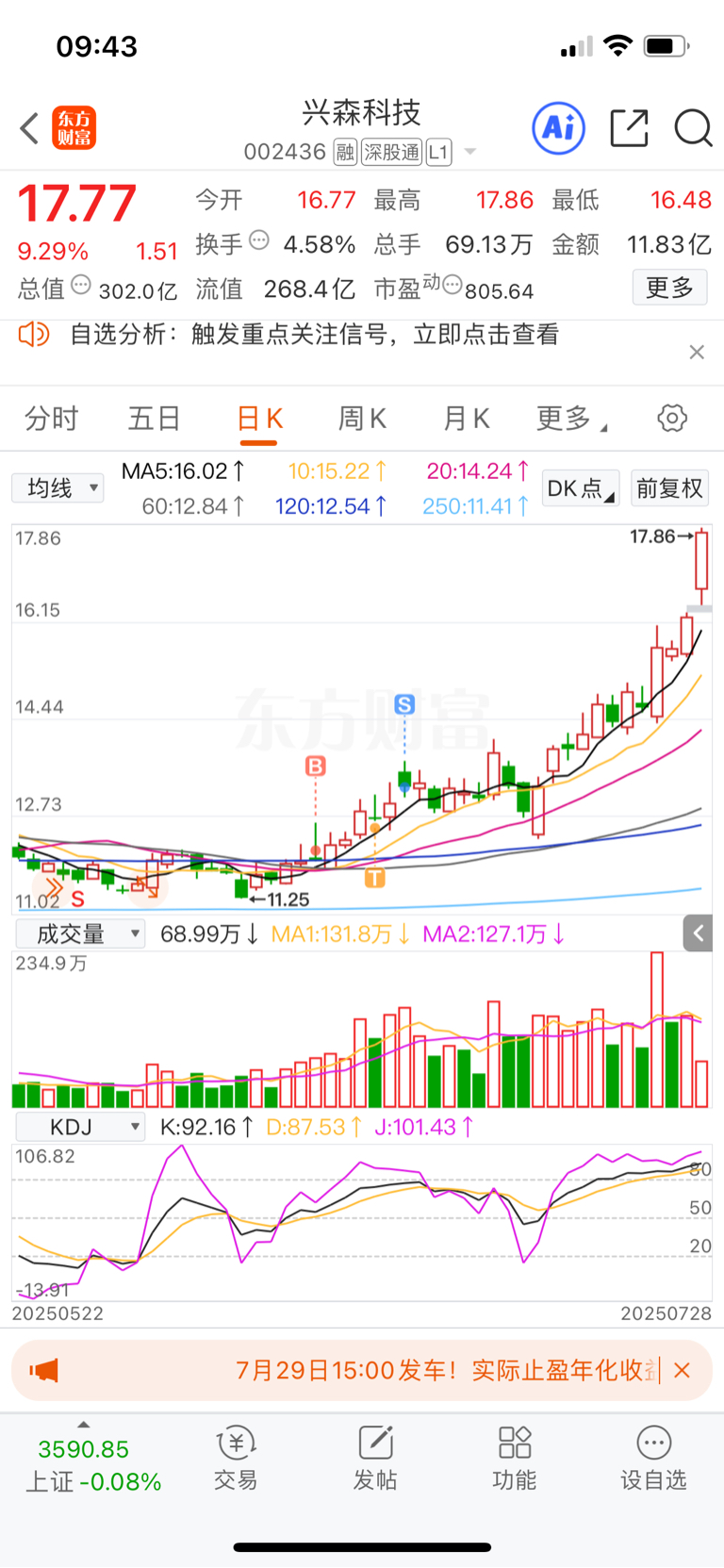Tap the collapse side panel arrow

pos(698,933)
